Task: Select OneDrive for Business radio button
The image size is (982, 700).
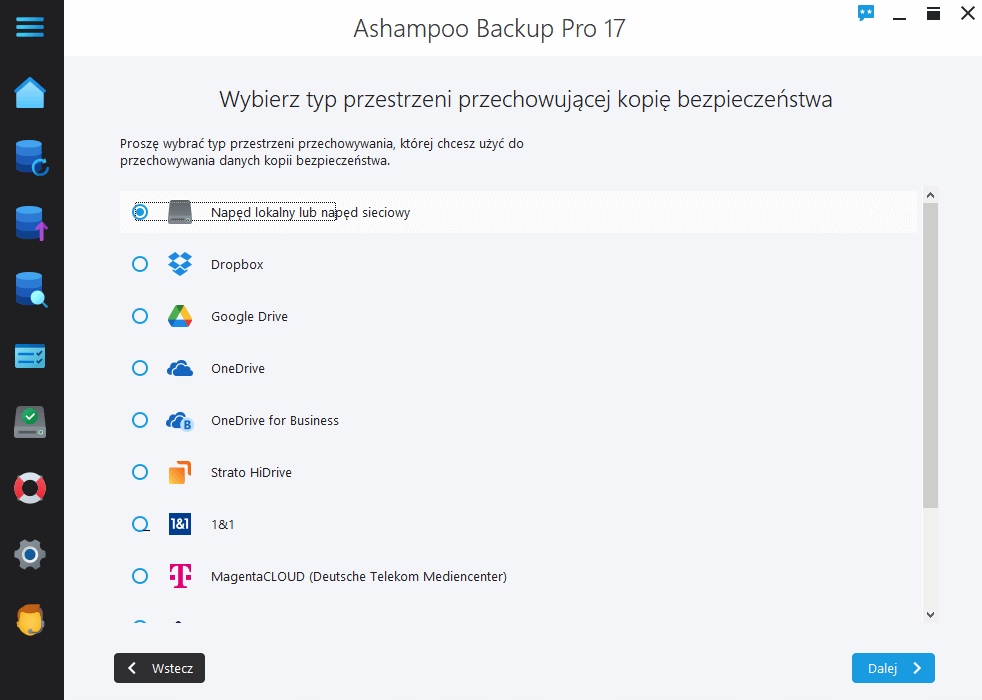Action: click(x=140, y=420)
